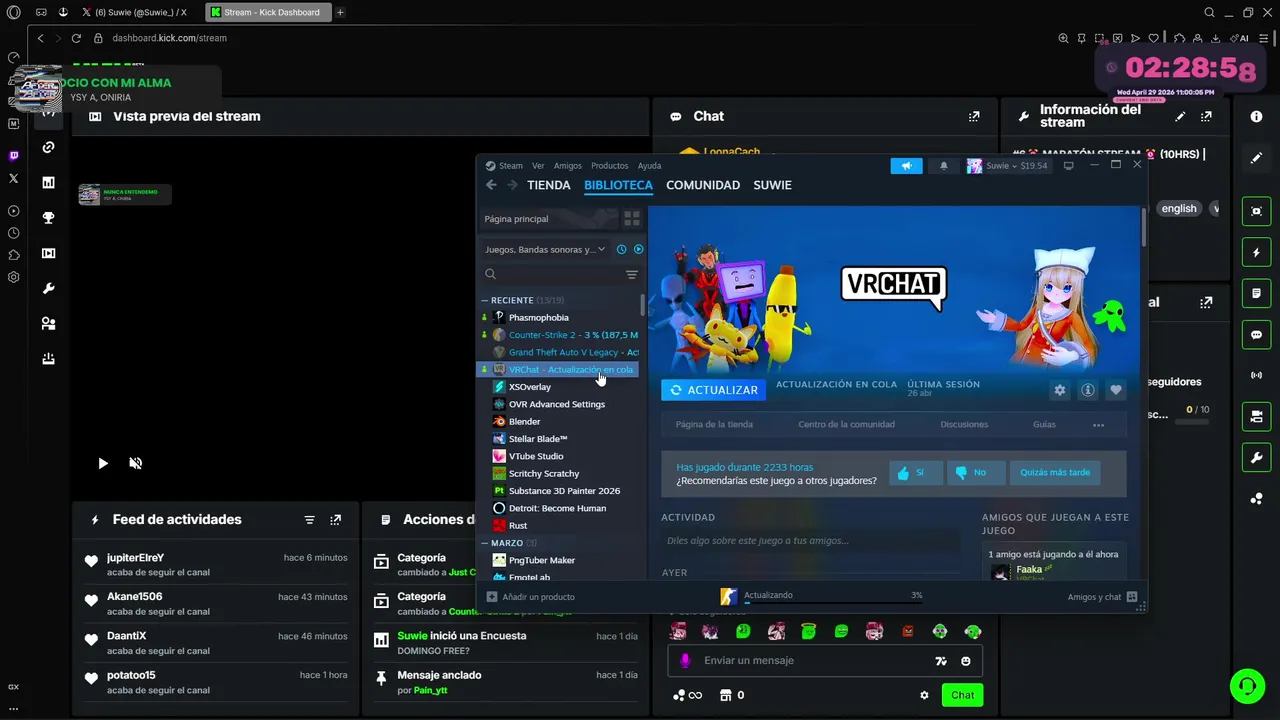Open Página de la tienda link
The image size is (1280, 720).
pos(714,425)
